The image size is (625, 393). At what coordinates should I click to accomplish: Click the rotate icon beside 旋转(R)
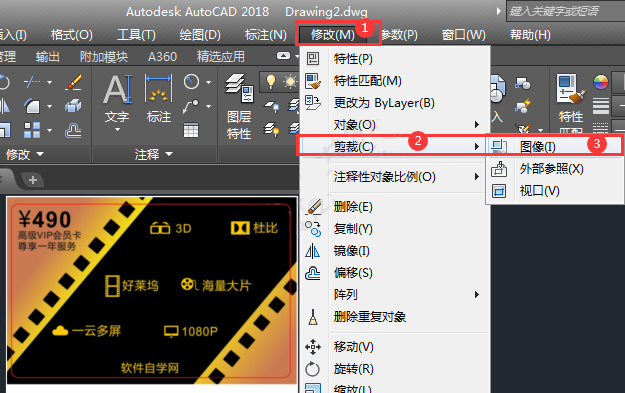312,369
